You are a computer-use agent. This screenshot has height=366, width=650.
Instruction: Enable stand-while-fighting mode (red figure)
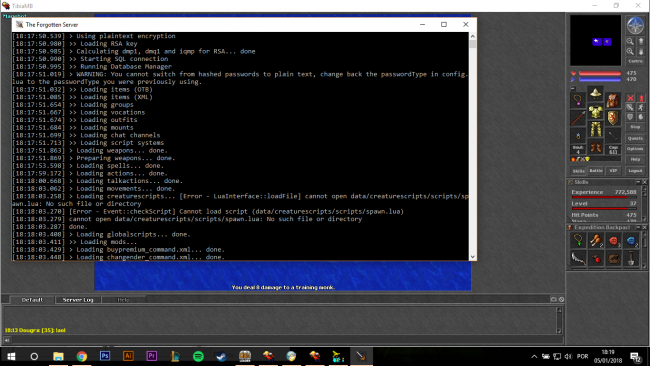[641, 98]
